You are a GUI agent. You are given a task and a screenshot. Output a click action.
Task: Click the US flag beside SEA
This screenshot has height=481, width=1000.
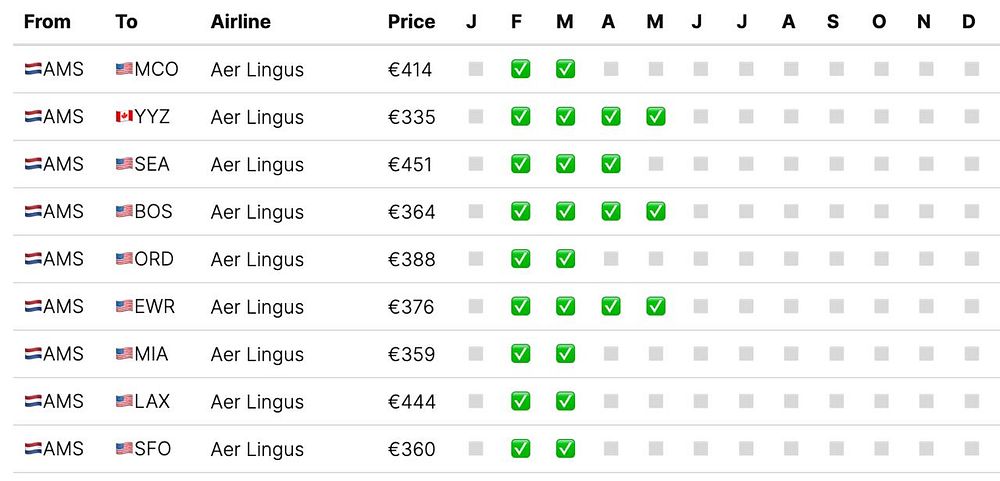124,164
